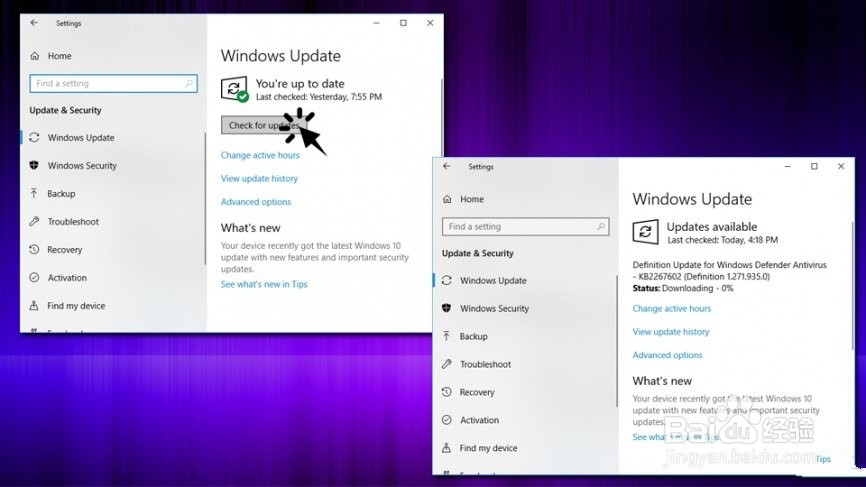
Task: Click Home icon in left Settings window
Action: click(x=35, y=56)
